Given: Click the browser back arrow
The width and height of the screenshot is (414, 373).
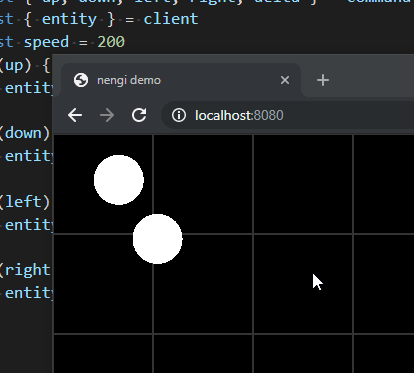Looking at the screenshot, I should pyautogui.click(x=75, y=115).
